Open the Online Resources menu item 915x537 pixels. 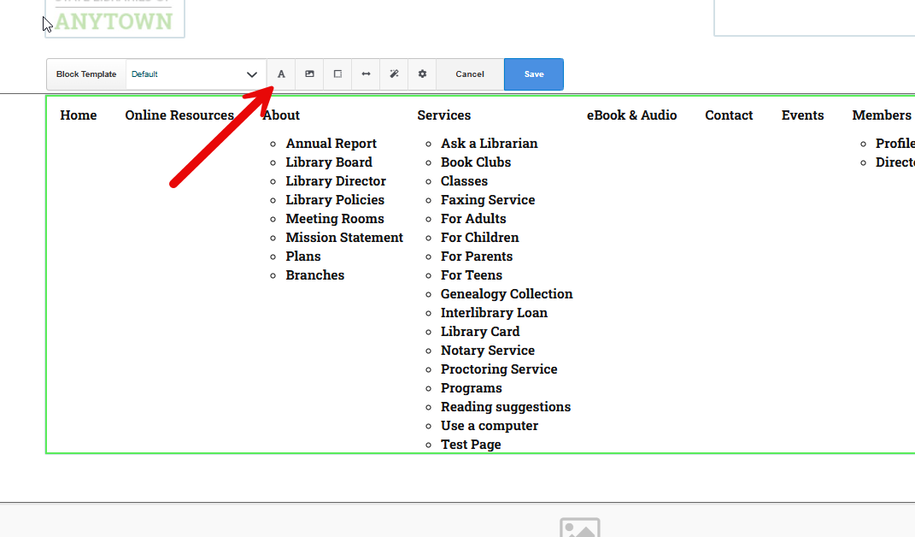click(179, 115)
